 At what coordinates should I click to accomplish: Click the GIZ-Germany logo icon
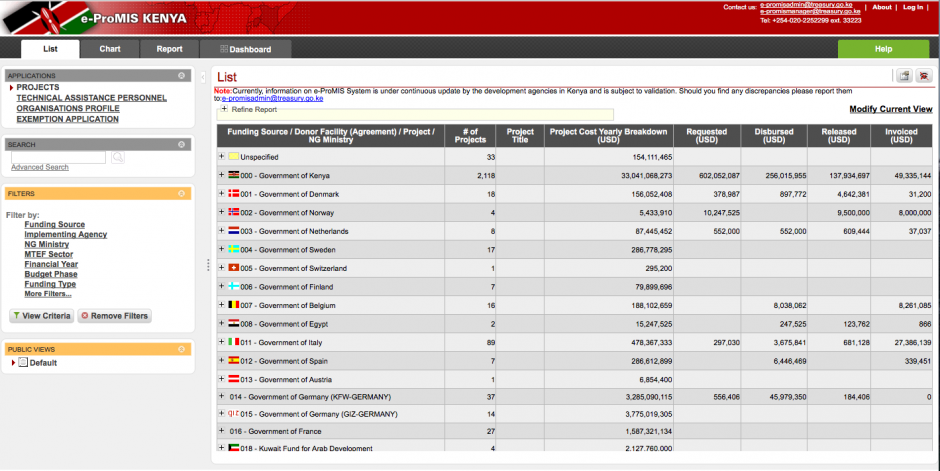[x=234, y=413]
